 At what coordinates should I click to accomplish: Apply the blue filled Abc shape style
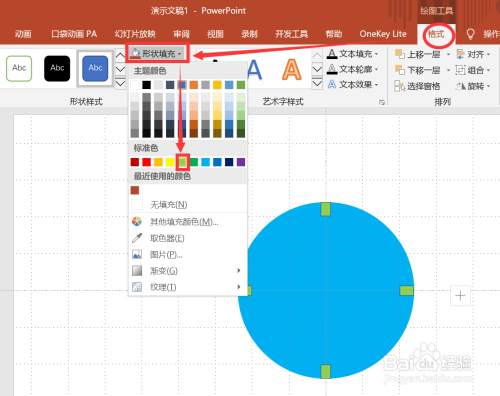[x=95, y=68]
